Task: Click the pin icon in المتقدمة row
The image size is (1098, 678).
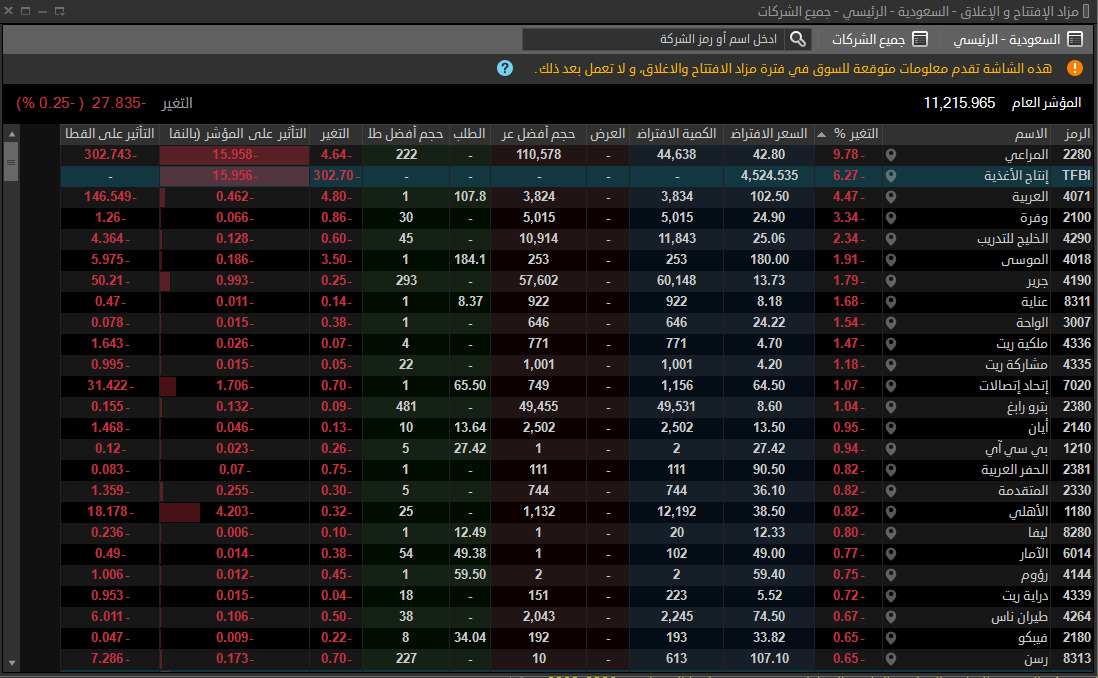Action: point(891,491)
